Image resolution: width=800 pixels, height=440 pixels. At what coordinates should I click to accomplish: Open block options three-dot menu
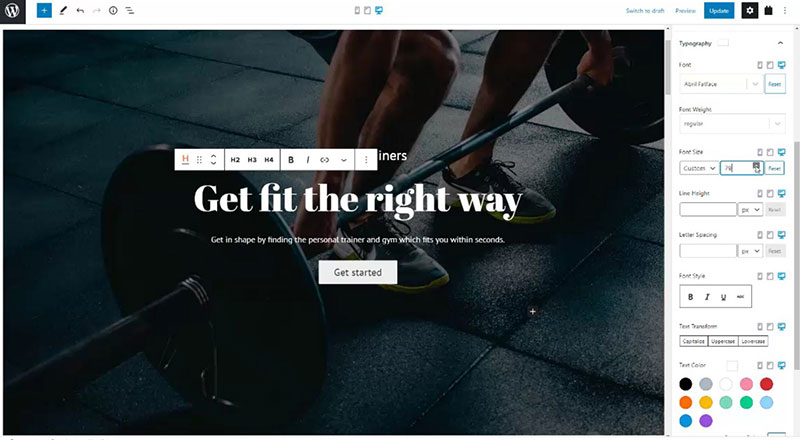[x=366, y=160]
